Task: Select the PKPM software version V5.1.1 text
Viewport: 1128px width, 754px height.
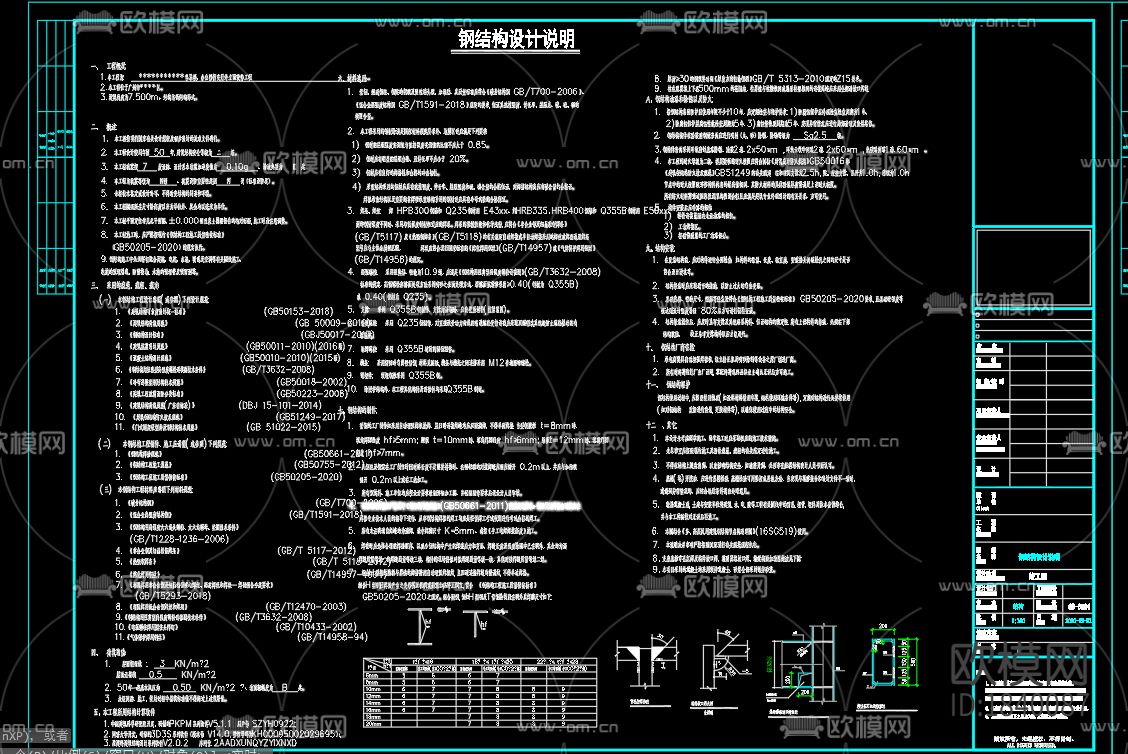Action: point(217,723)
